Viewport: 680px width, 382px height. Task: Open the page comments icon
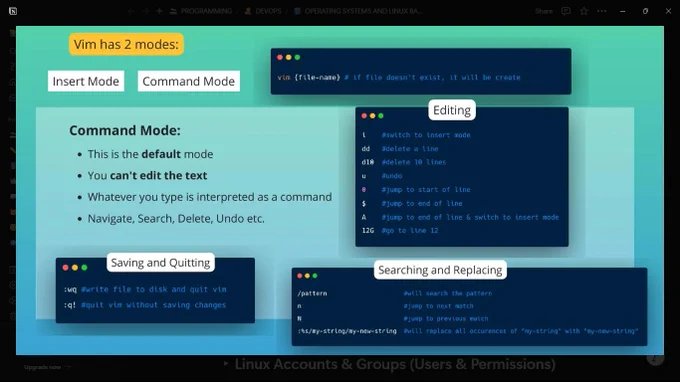pos(566,11)
